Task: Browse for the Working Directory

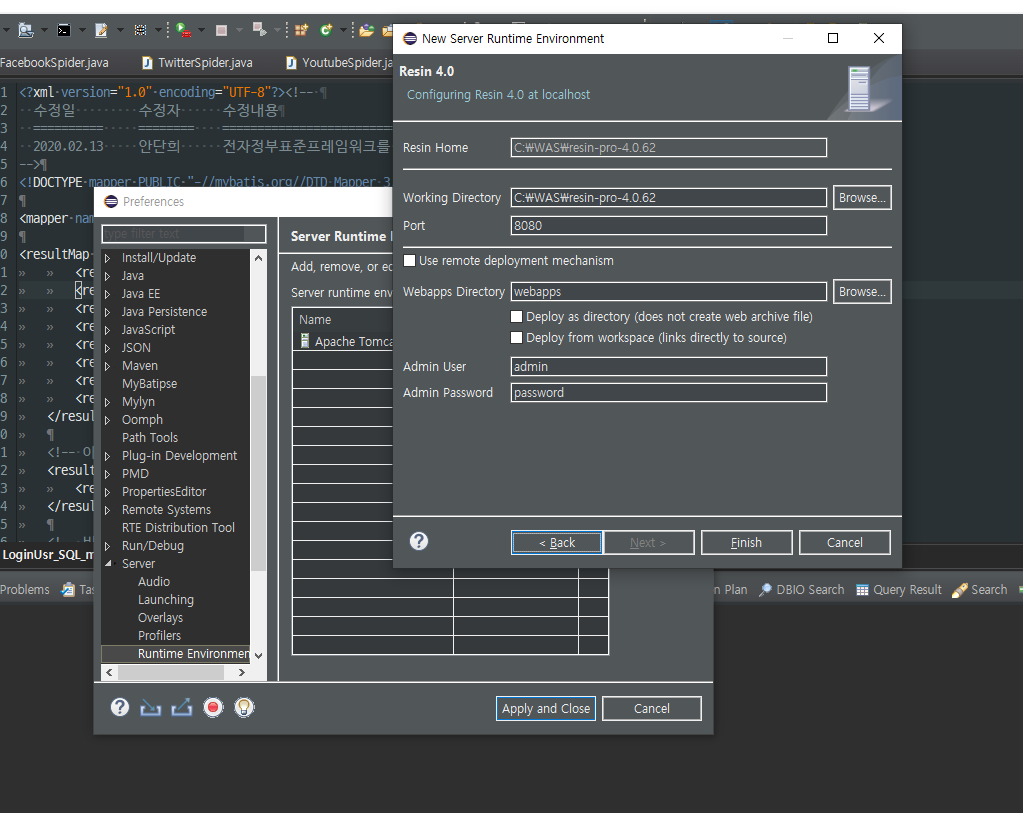Action: pyautogui.click(x=861, y=198)
